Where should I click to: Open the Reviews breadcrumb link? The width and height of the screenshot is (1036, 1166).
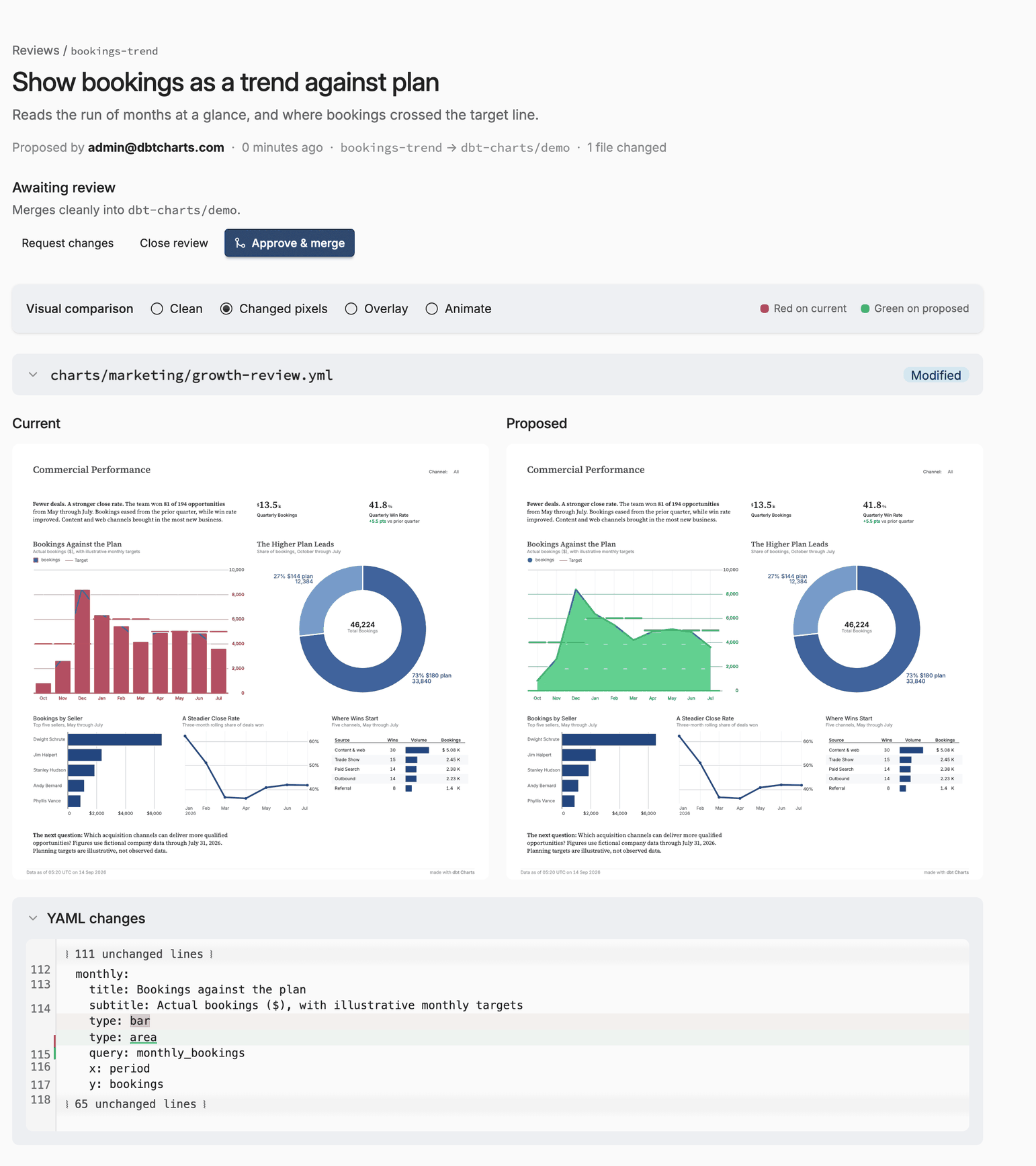[x=36, y=50]
